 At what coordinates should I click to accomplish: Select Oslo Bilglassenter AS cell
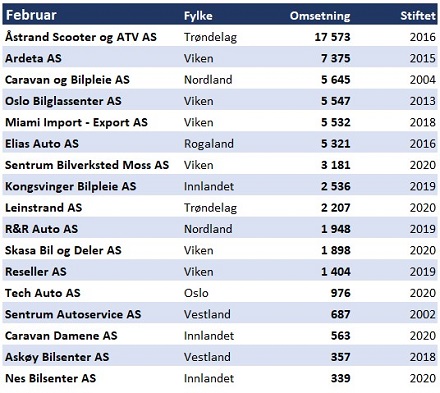click(63, 101)
